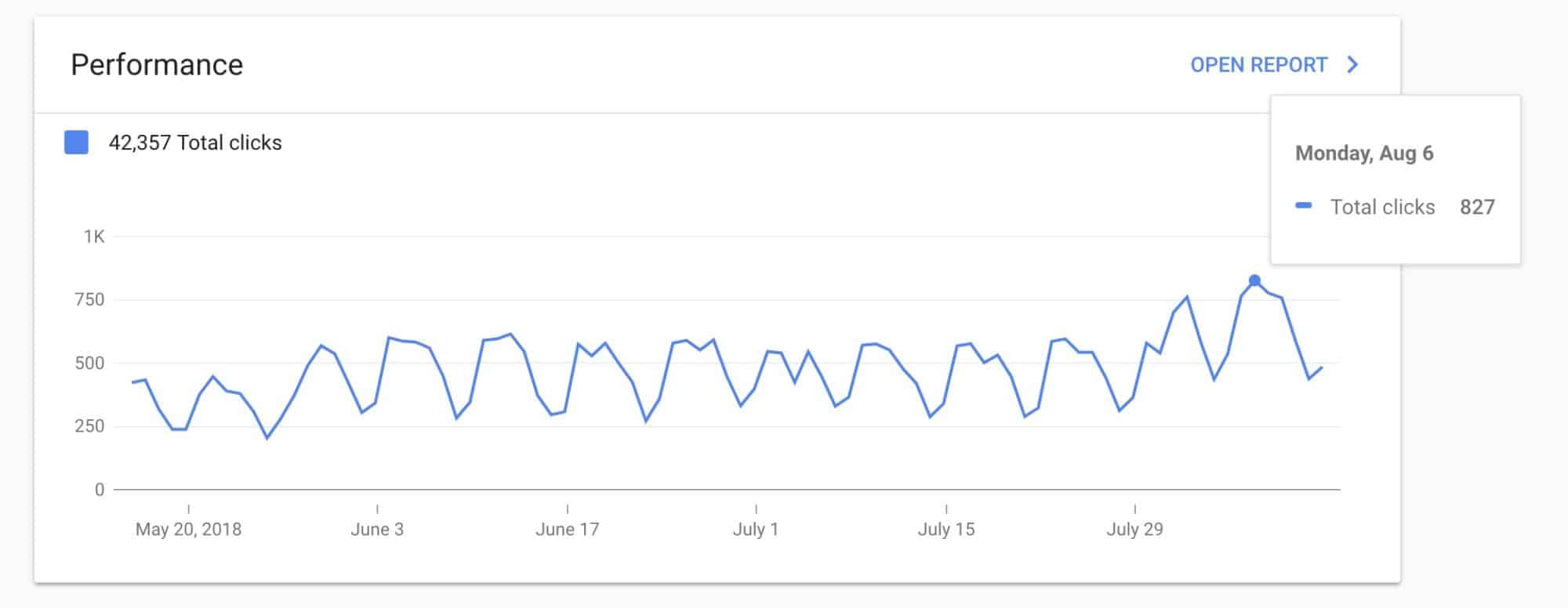Click the 1K y-axis label
The height and width of the screenshot is (608, 1568).
click(x=94, y=237)
